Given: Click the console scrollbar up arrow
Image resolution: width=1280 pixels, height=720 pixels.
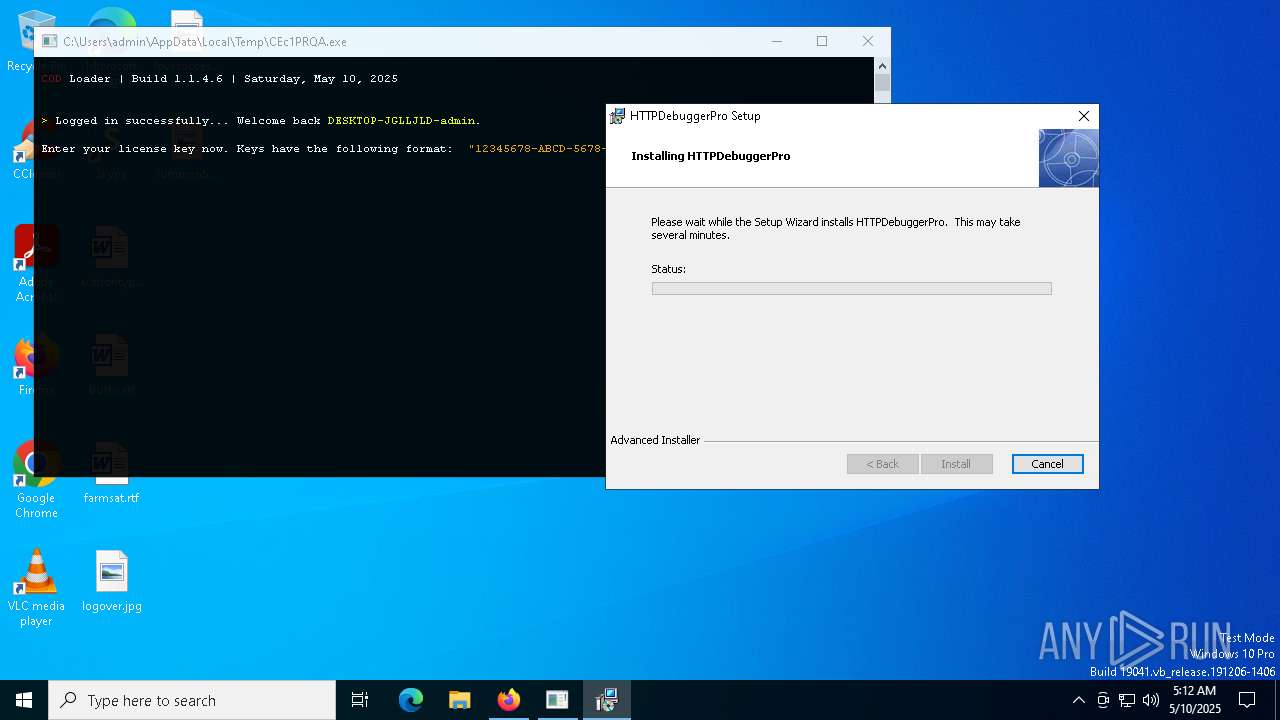Looking at the screenshot, I should [882, 66].
